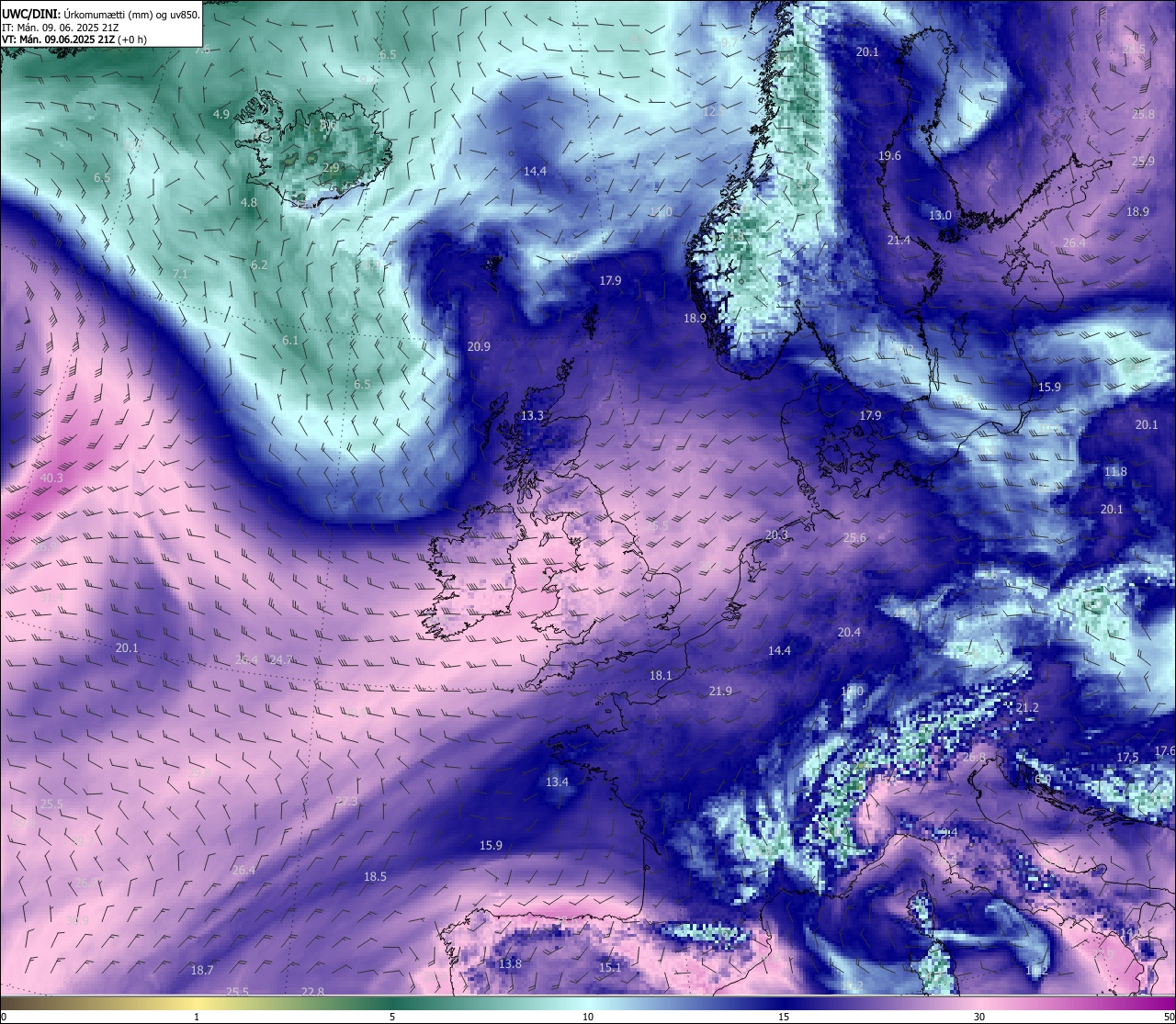Viewport: 1176px width, 1024px height.
Task: Click the 19.6 value over Sweden
Action: click(x=889, y=156)
